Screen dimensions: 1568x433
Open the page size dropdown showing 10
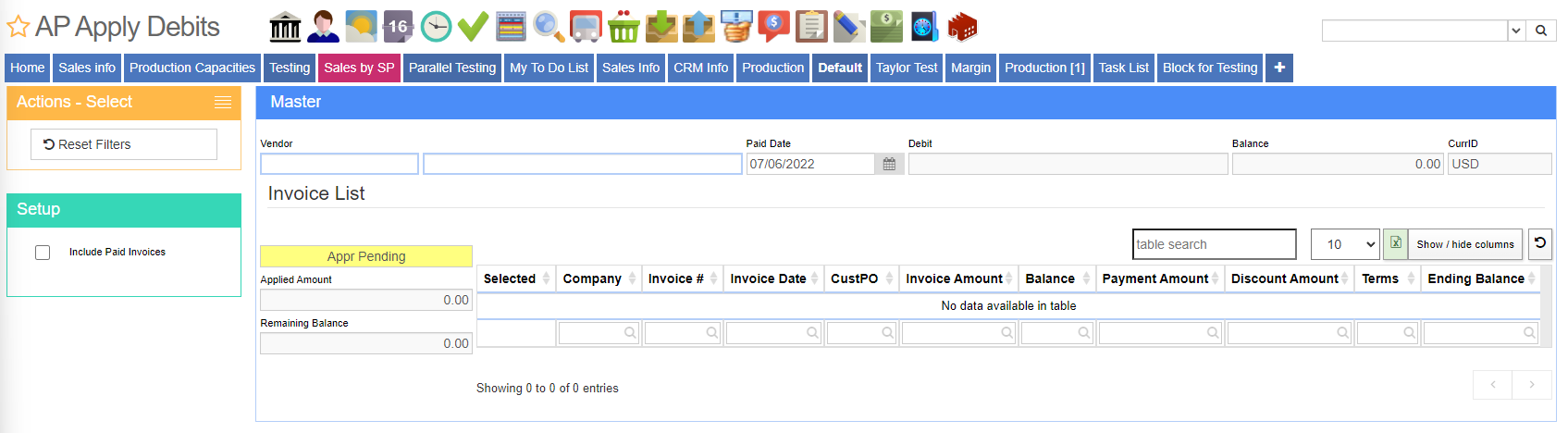point(1345,244)
